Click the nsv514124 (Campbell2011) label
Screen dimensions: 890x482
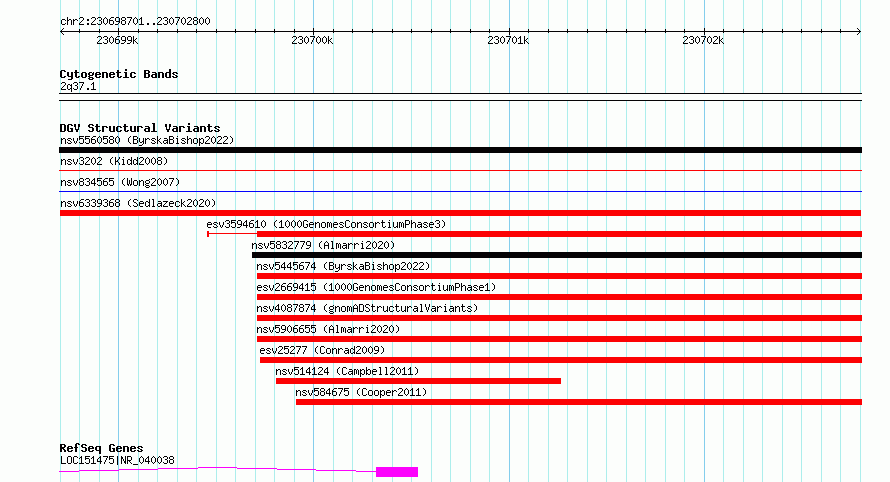(347, 371)
